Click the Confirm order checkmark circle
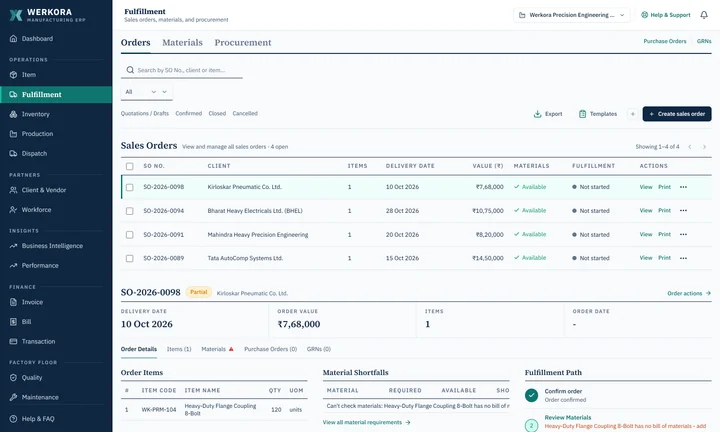This screenshot has width=720, height=432. (531, 395)
